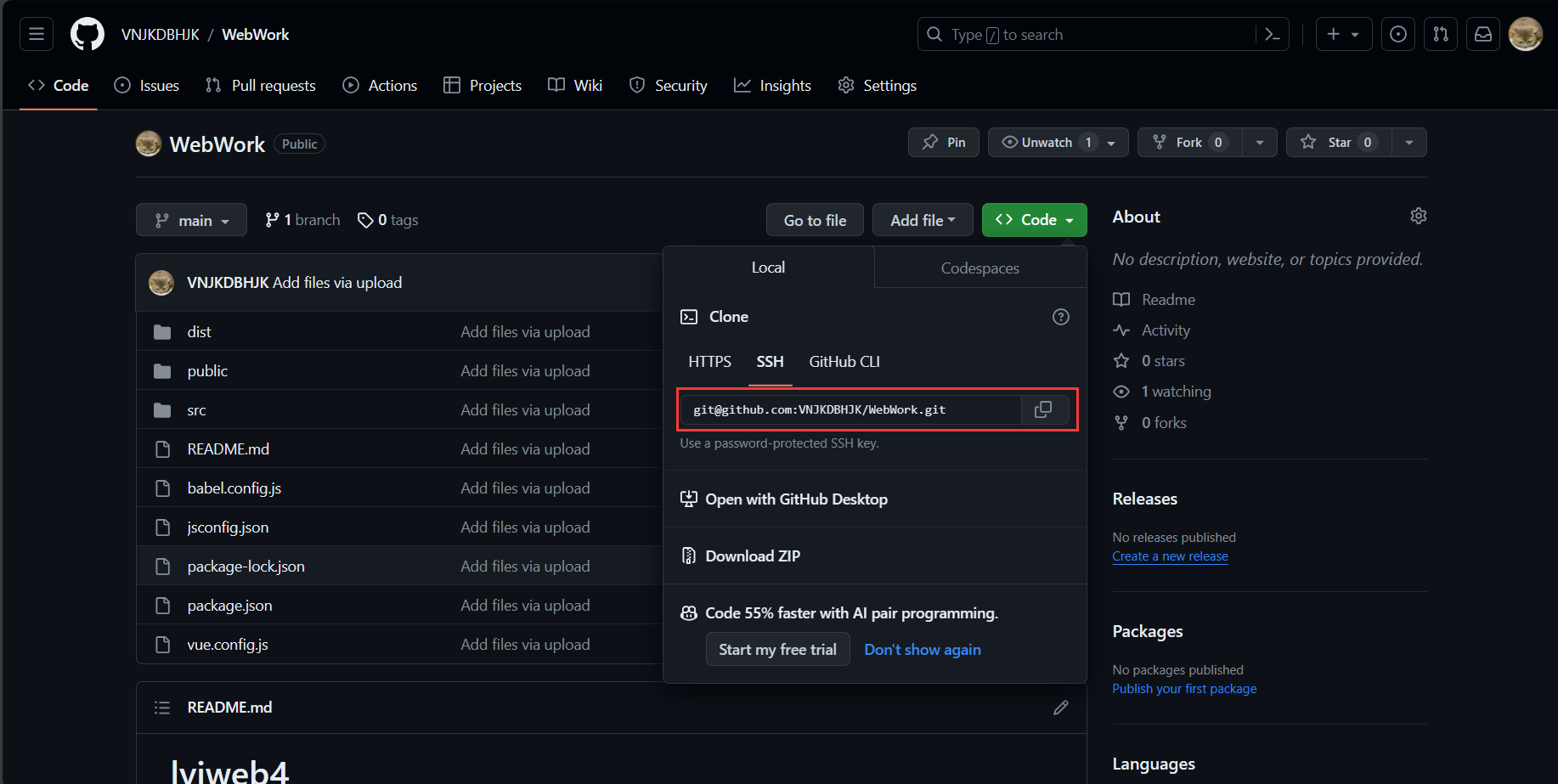Open the Pull requests tab
This screenshot has height=784, width=1558.
click(x=261, y=86)
